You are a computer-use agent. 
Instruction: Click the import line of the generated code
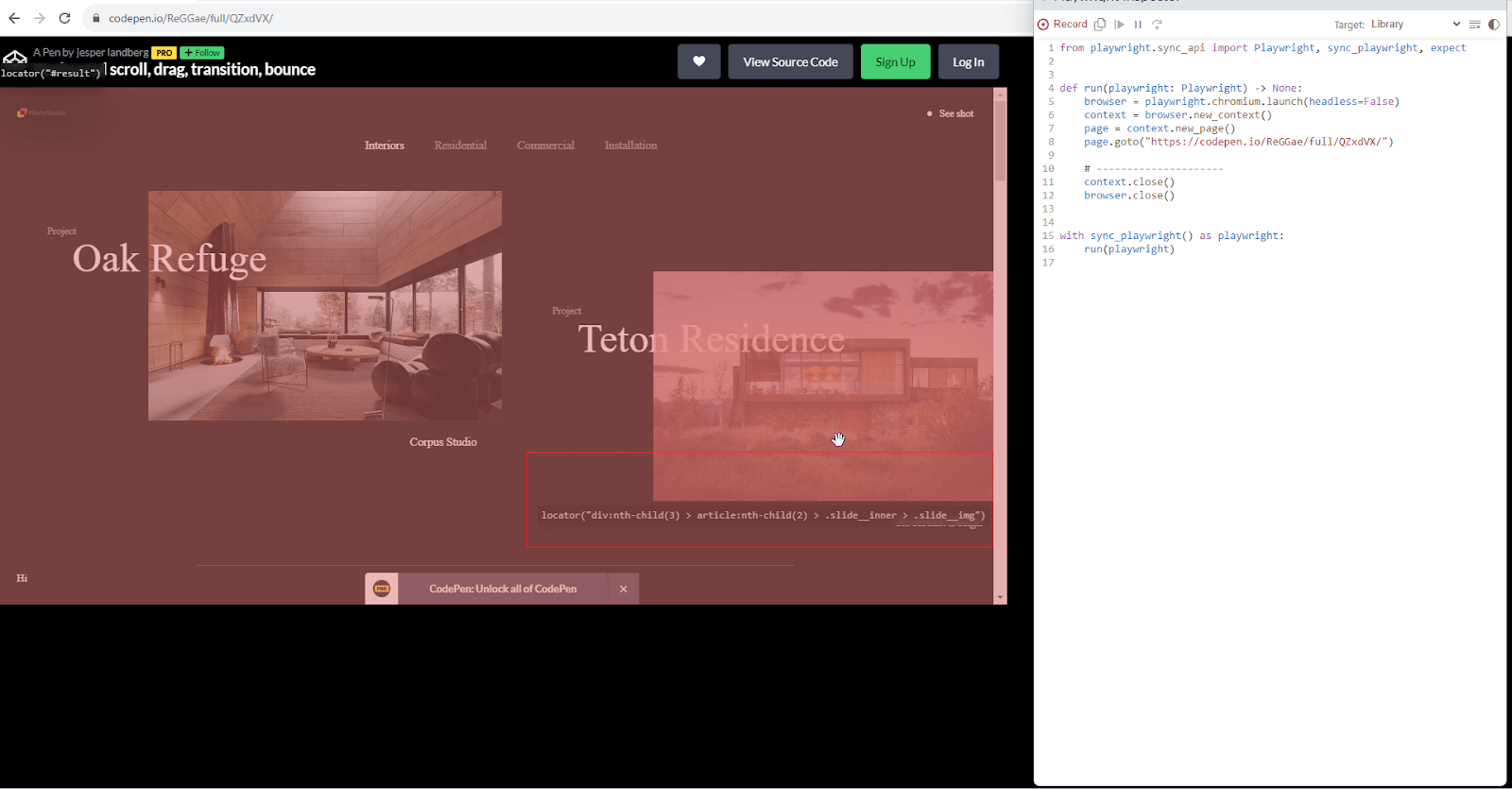[1263, 48]
